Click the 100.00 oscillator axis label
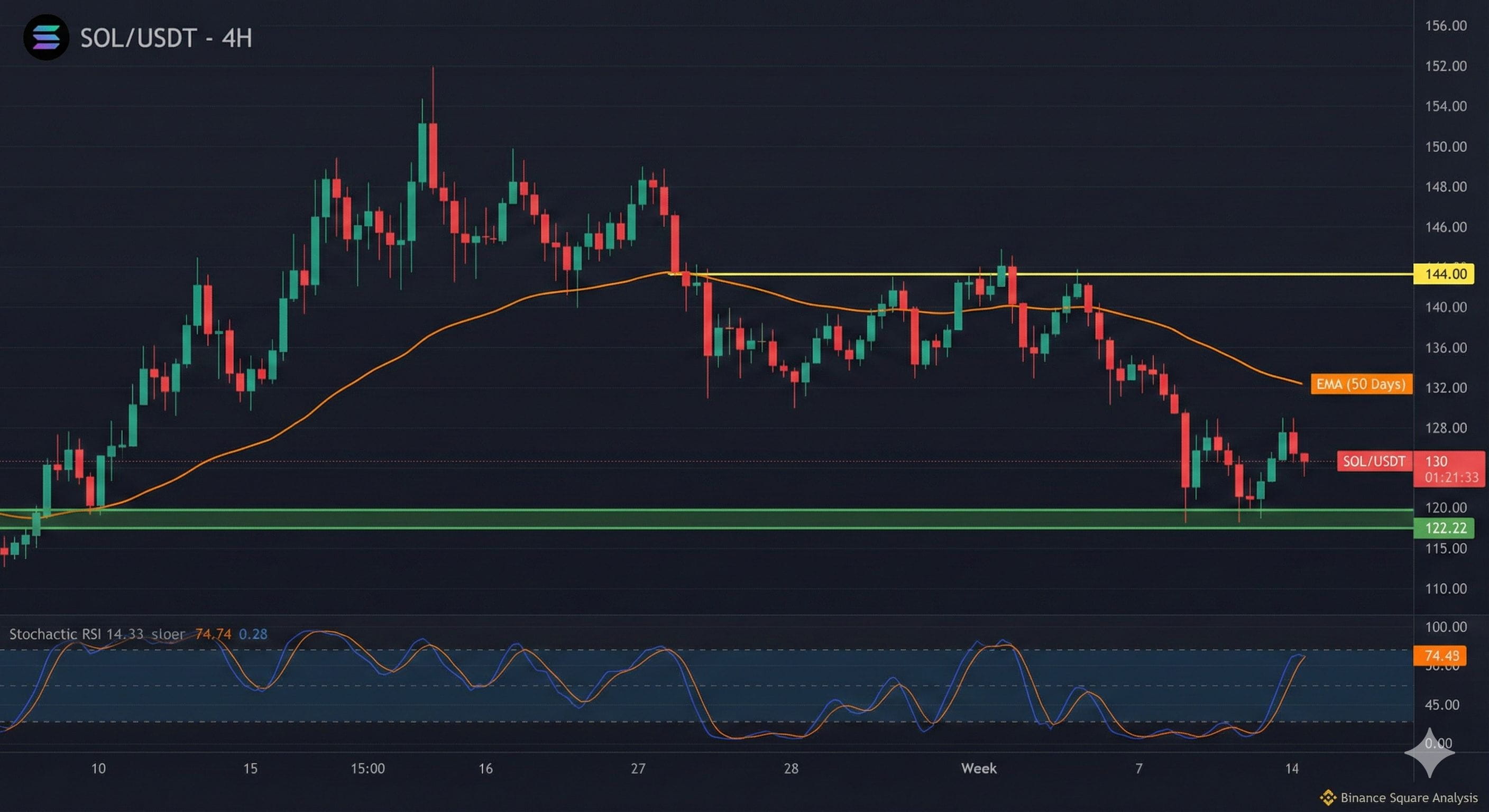1489x812 pixels. tap(1445, 627)
